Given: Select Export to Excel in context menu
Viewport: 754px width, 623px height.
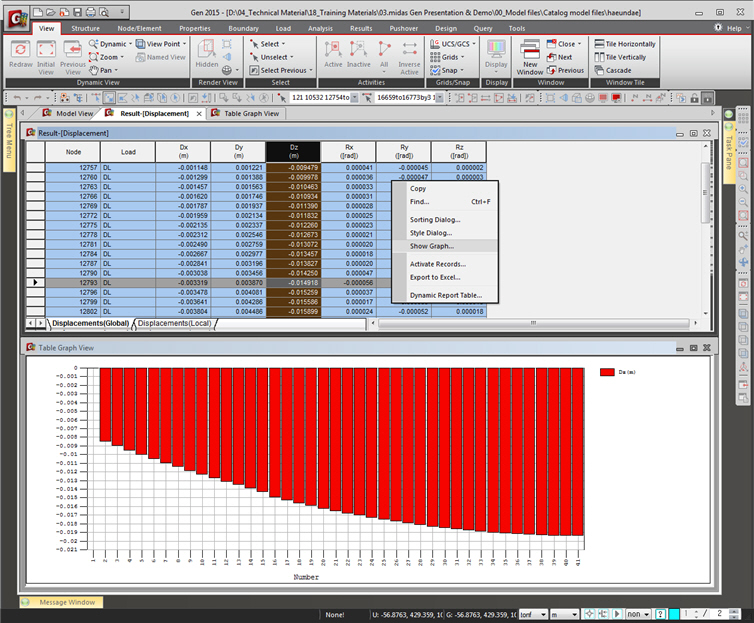Looking at the screenshot, I should coord(435,277).
